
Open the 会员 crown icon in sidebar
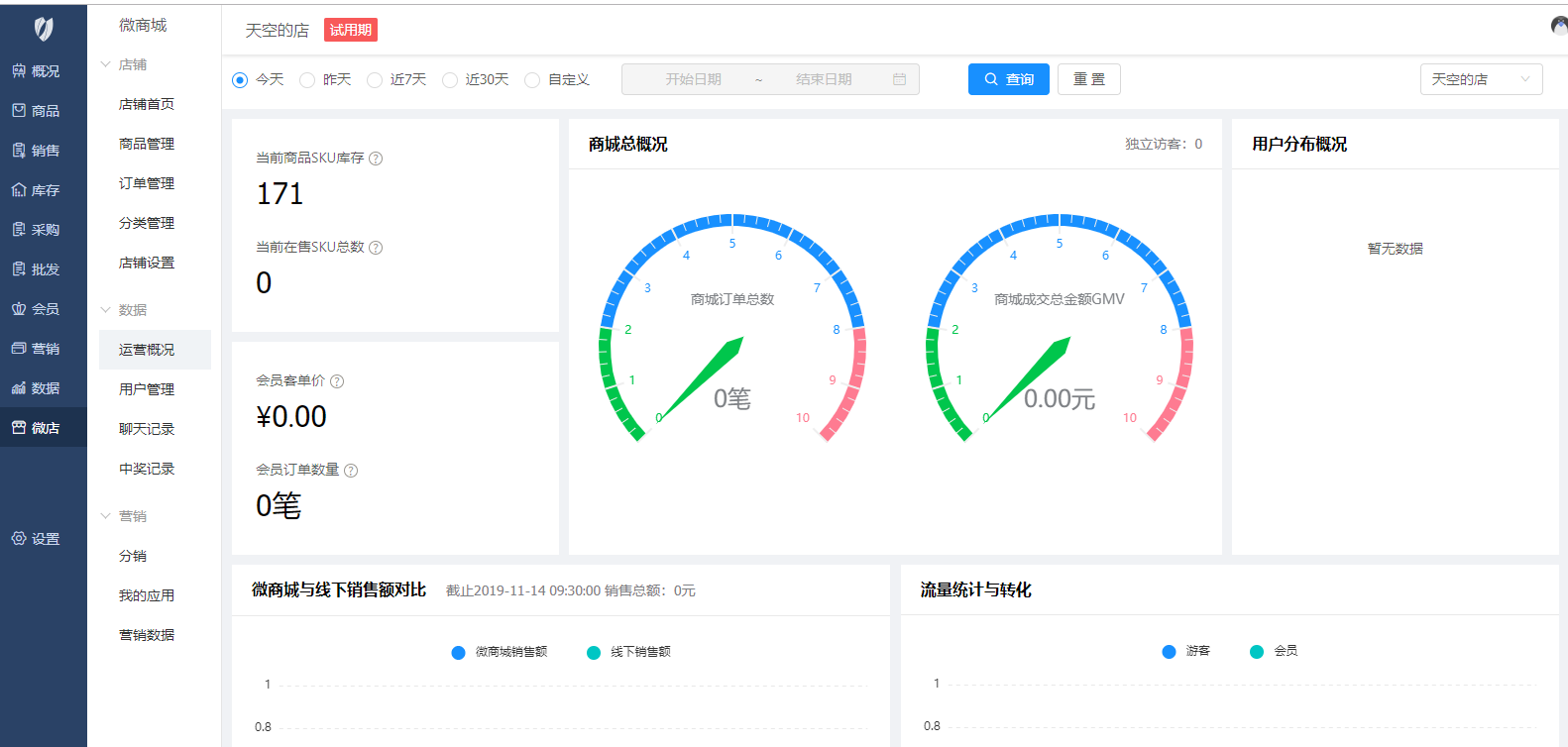19,309
